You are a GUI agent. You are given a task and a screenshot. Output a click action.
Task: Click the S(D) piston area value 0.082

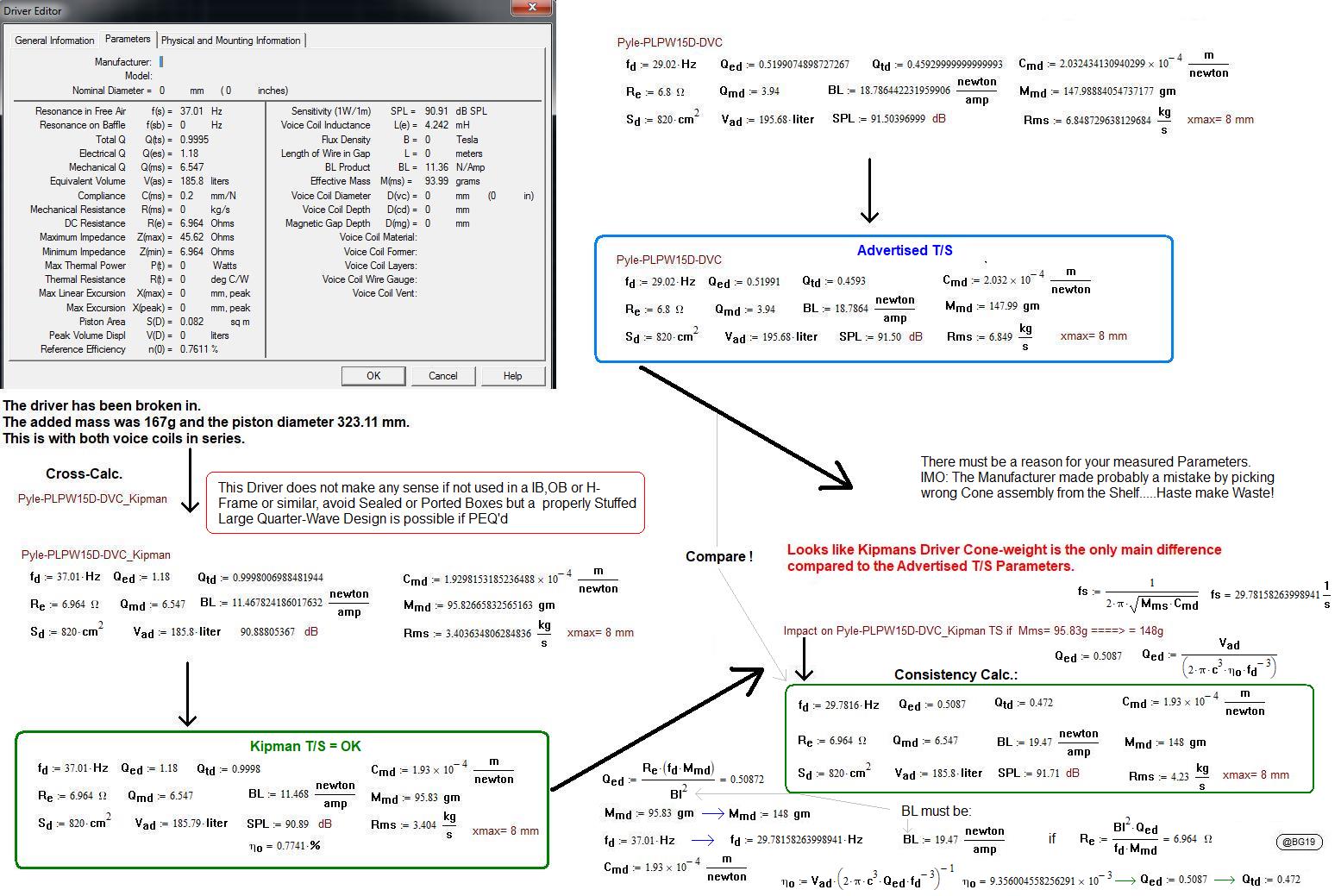192,322
